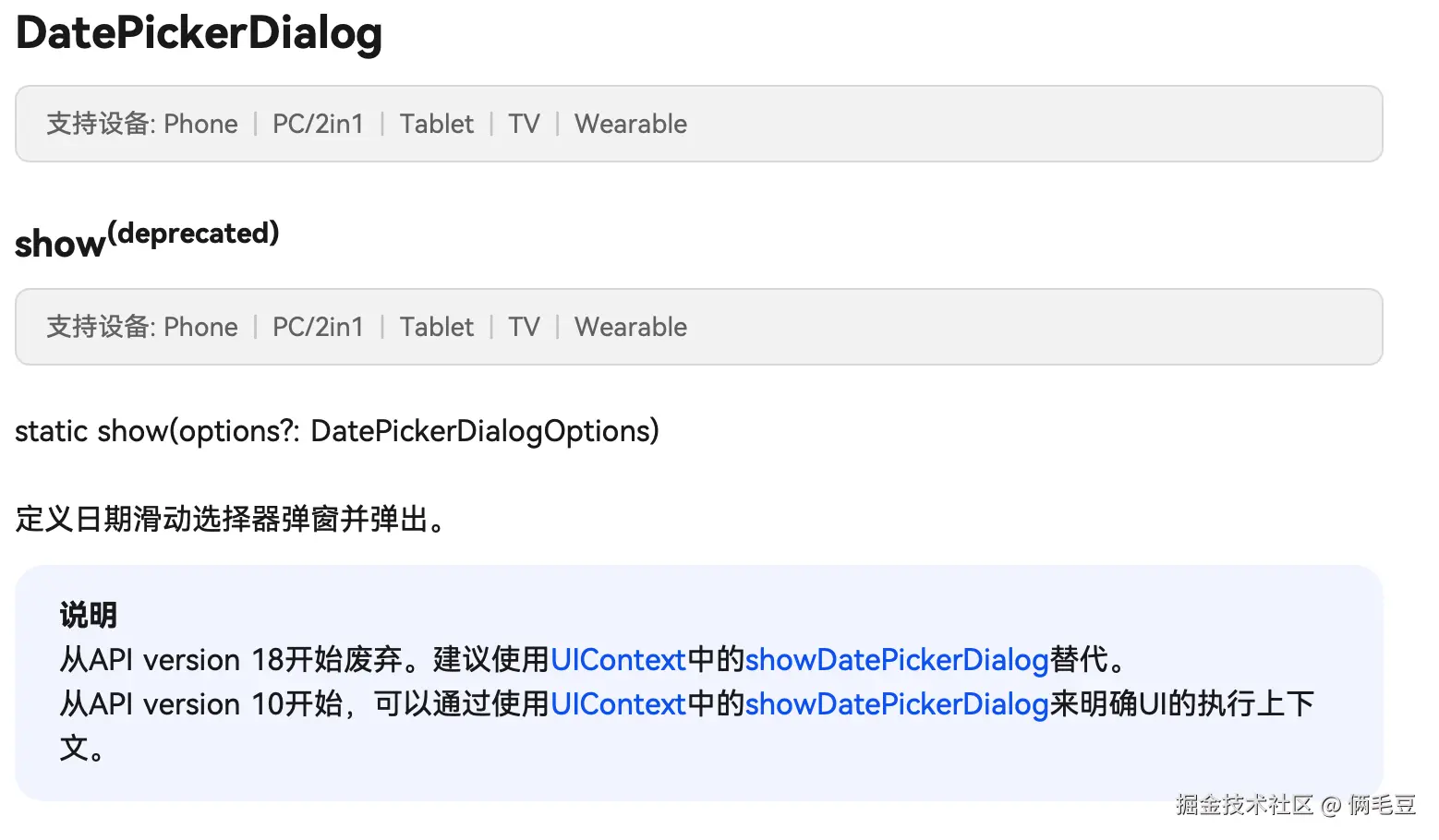Click the UIContext link in the API version 10 line
The width and height of the screenshot is (1439, 840).
coord(618,704)
